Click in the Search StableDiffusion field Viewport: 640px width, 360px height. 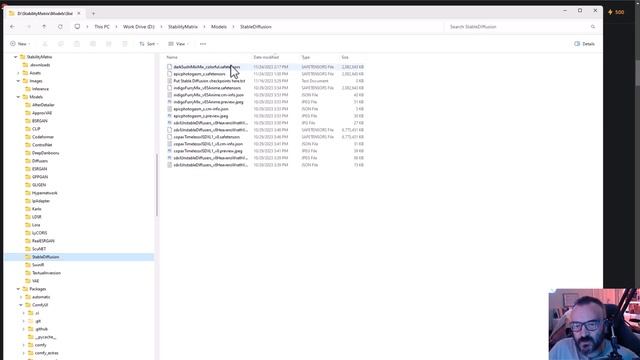coord(518,27)
